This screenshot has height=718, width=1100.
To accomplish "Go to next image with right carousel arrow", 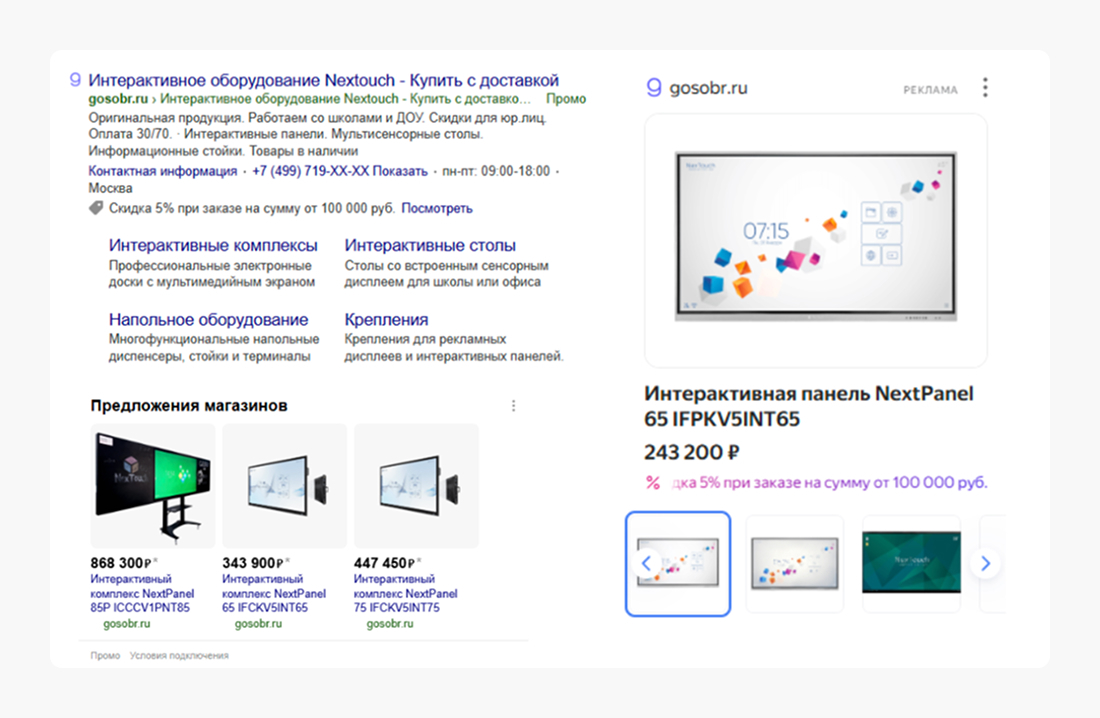I will (985, 563).
